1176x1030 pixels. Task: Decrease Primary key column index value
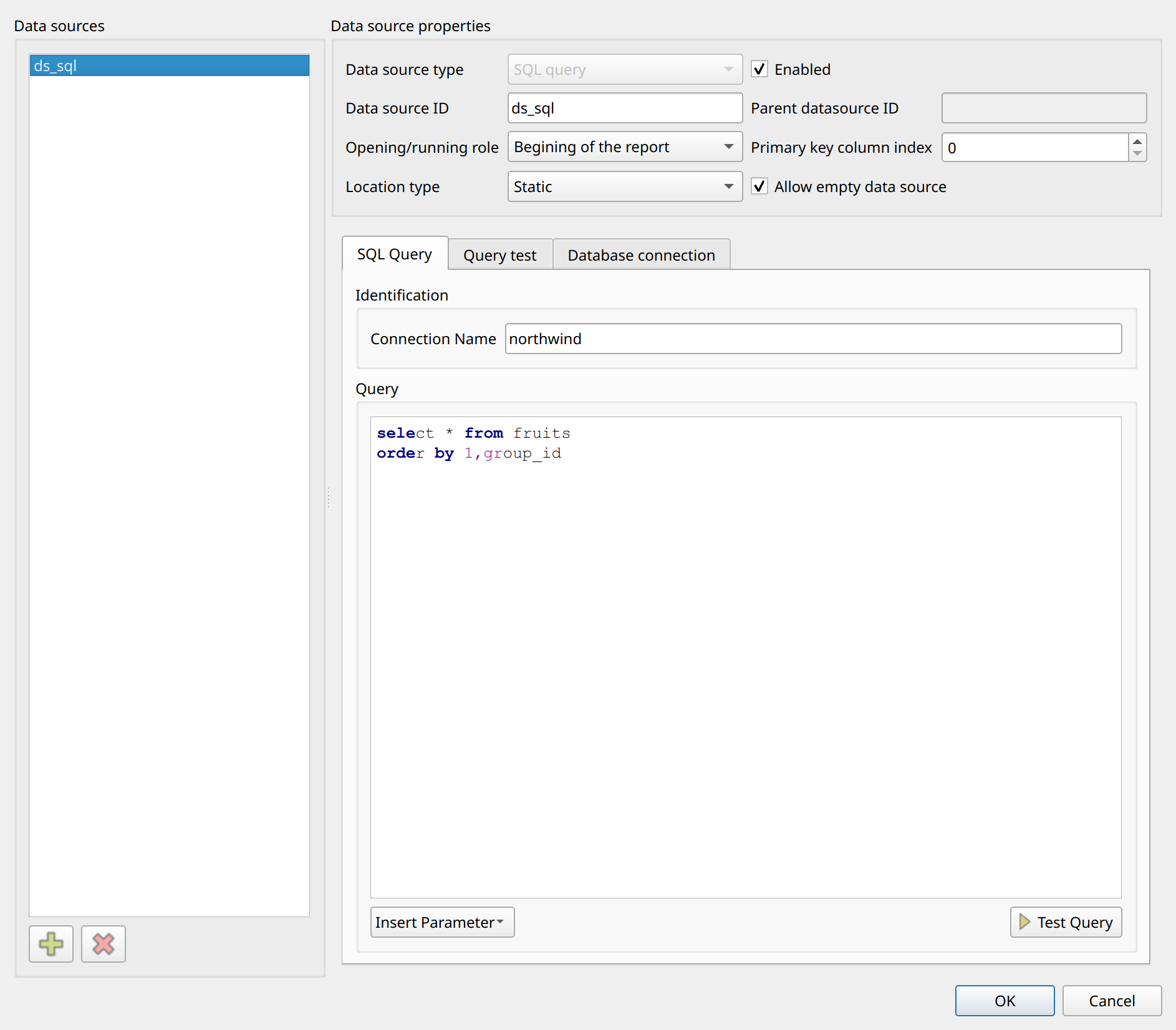click(1137, 154)
